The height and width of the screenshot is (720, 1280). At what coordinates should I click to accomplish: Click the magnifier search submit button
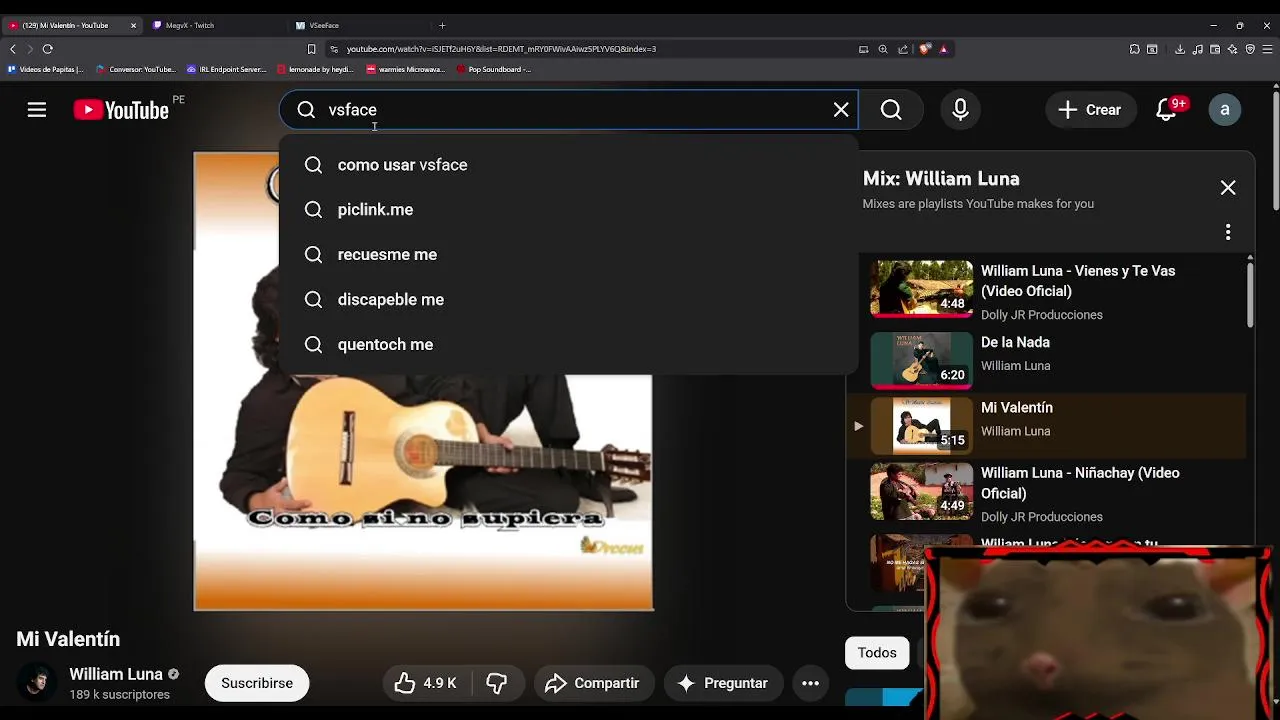click(x=891, y=110)
